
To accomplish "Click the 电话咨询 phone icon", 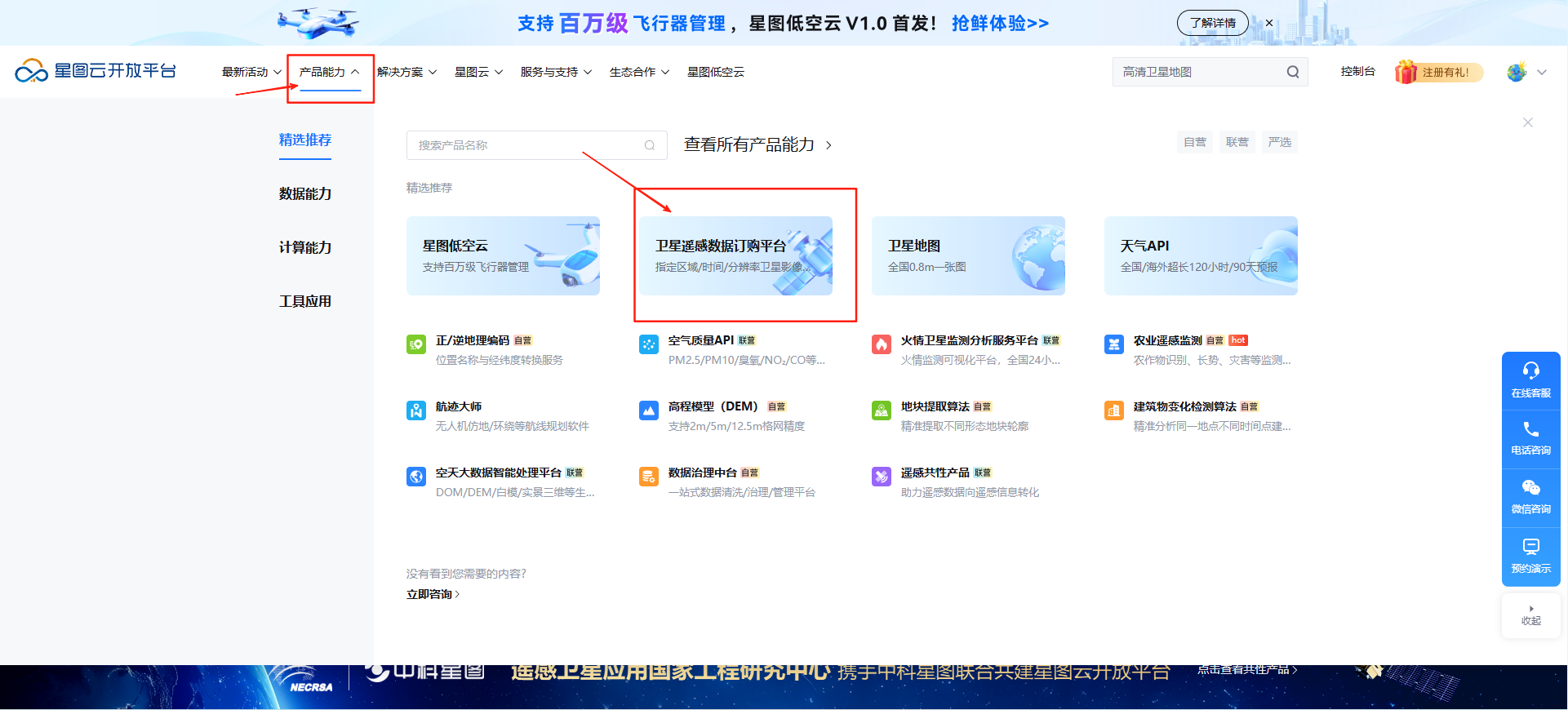I will coord(1530,429).
